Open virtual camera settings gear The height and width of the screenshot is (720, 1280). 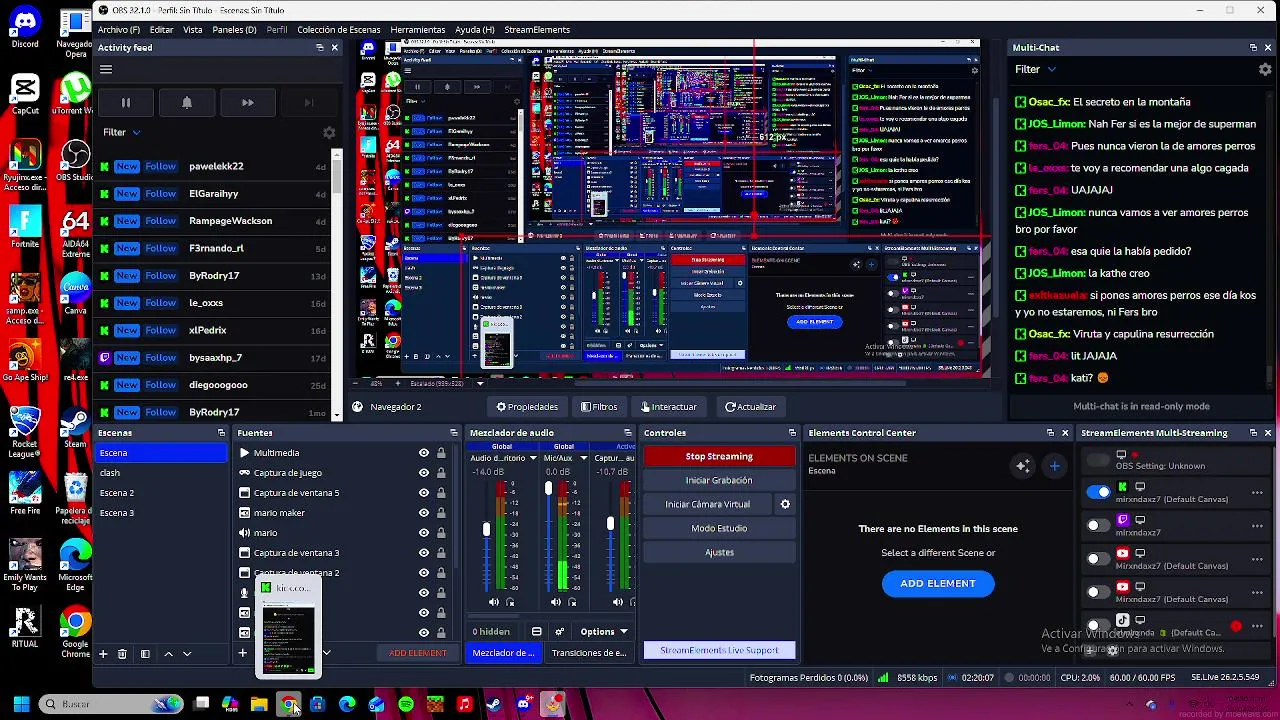tap(785, 504)
